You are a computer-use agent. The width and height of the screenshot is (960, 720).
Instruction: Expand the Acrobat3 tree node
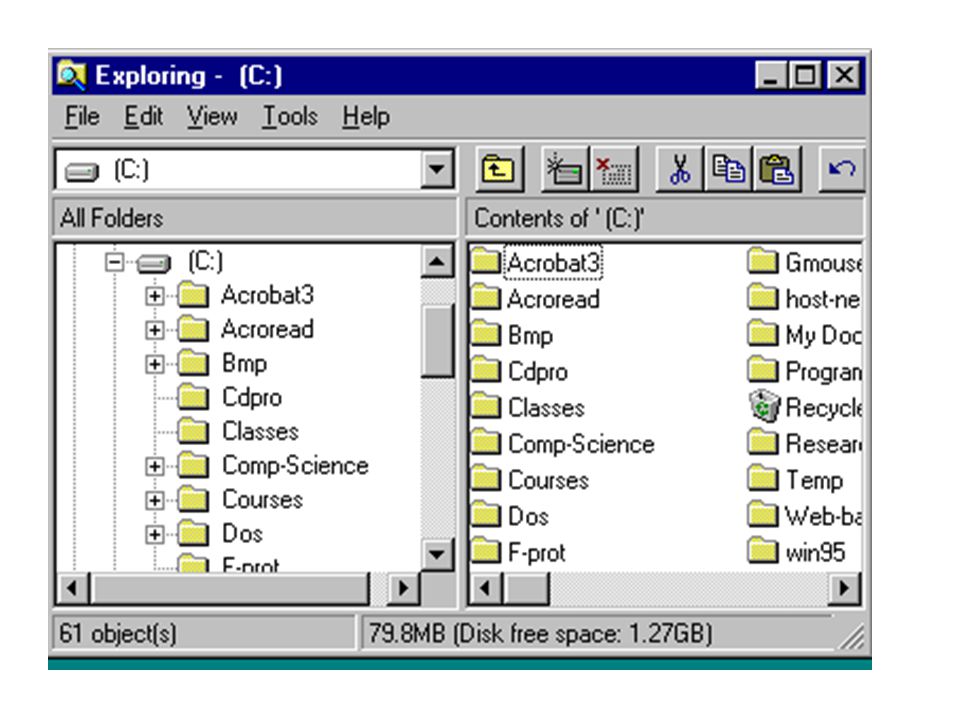pyautogui.click(x=154, y=296)
